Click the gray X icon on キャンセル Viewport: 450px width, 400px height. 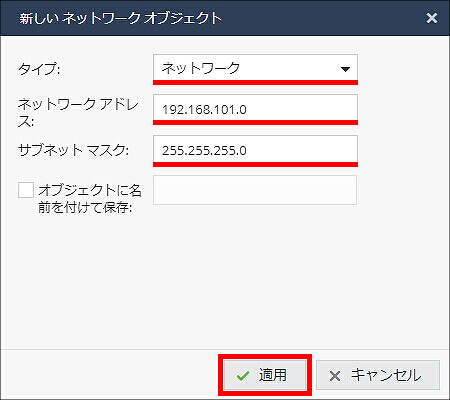pos(335,376)
